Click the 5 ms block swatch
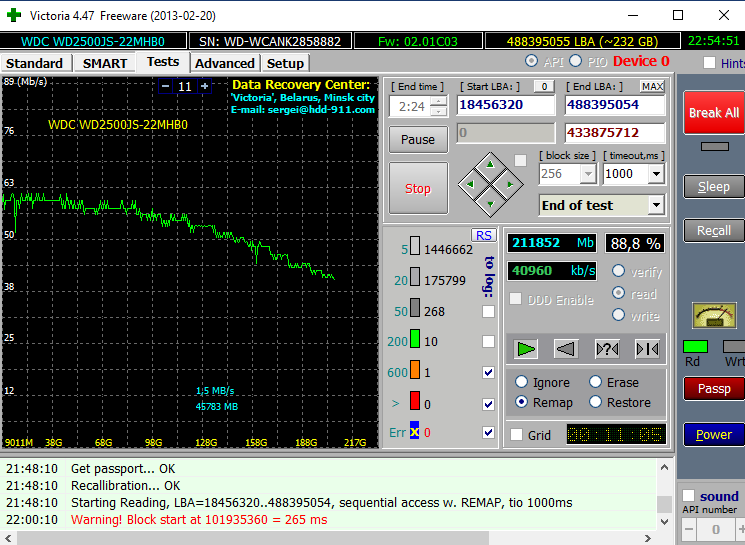The width and height of the screenshot is (745, 545). [x=415, y=246]
